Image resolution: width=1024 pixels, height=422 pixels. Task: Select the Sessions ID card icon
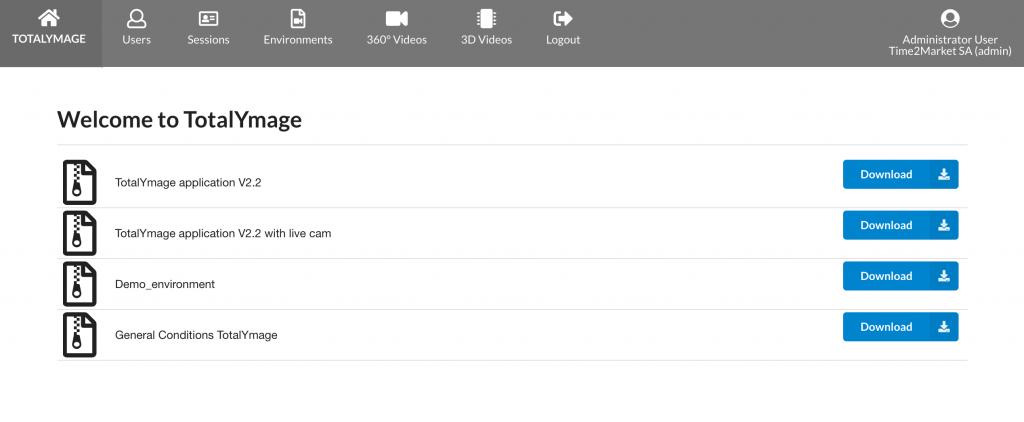pyautogui.click(x=208, y=18)
